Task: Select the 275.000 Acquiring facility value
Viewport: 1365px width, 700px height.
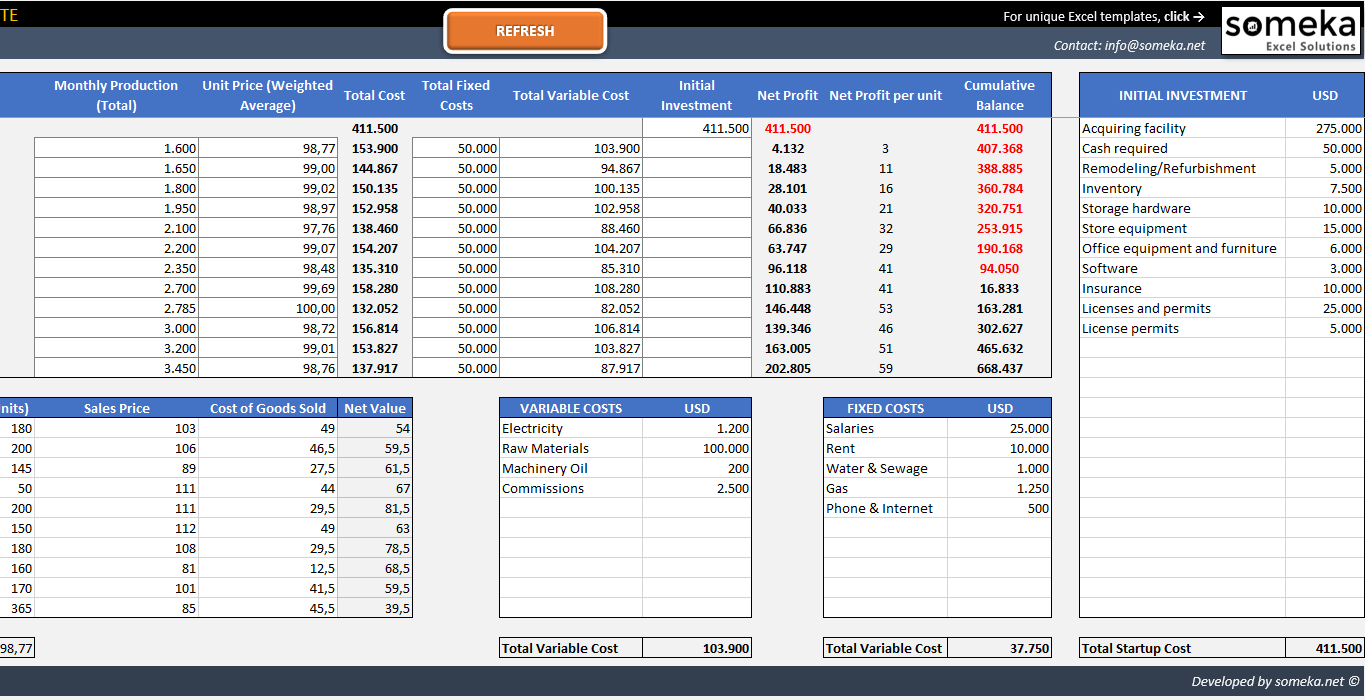Action: coord(1325,128)
